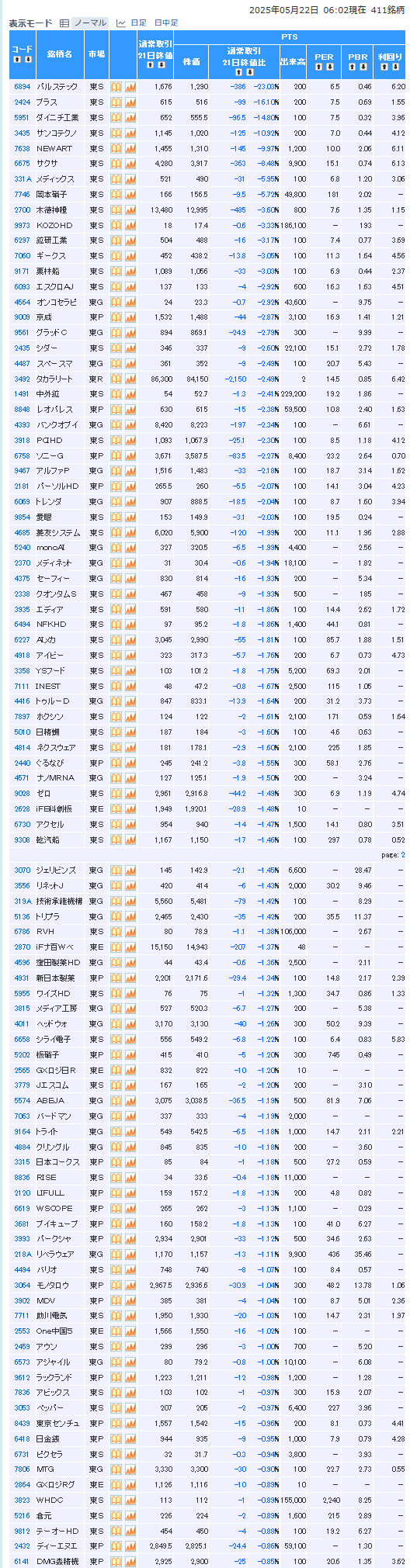Click book icon in ダイニチ工業 row
This screenshot has height=1568, width=410.
coord(116,117)
